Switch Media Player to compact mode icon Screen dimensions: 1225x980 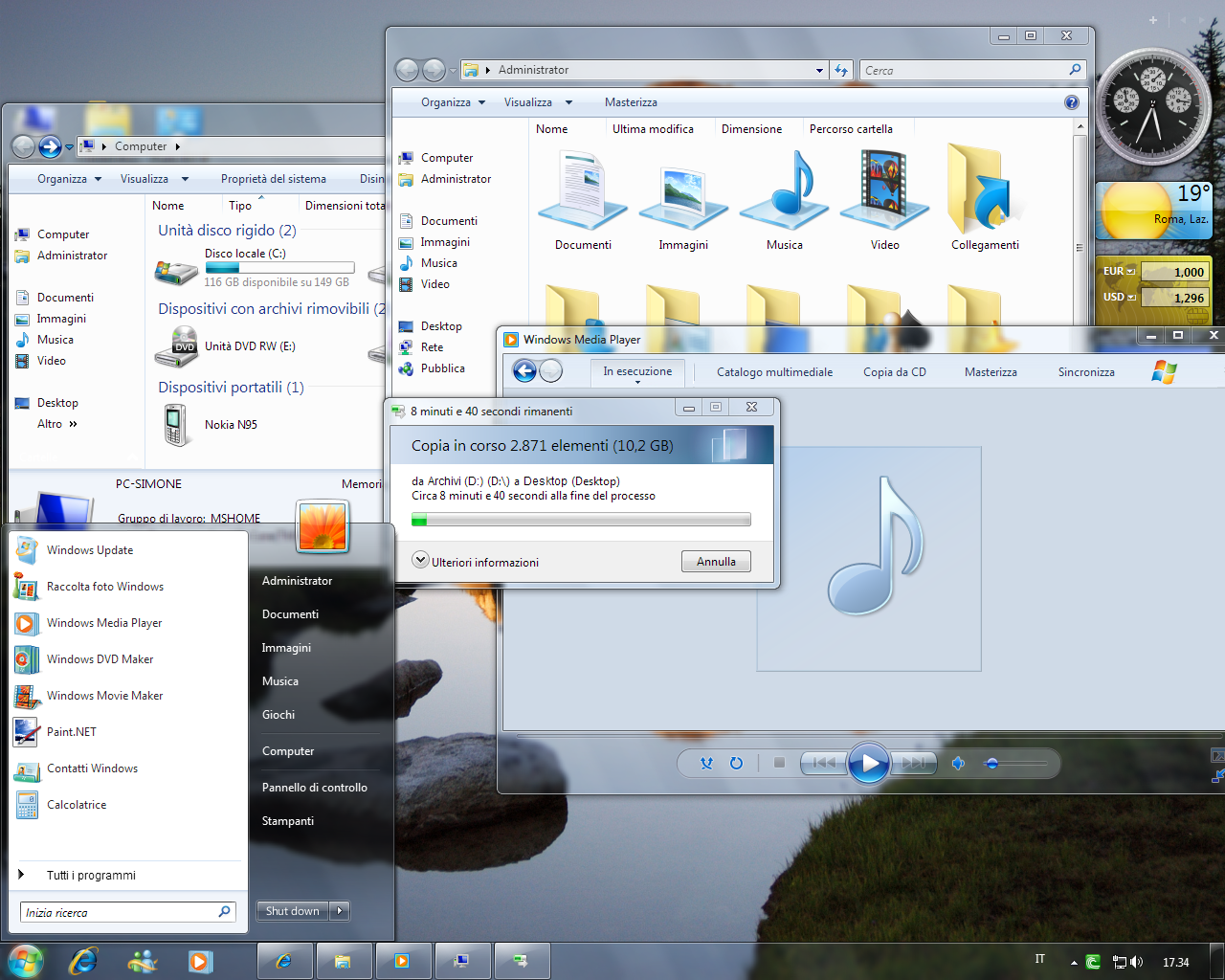[x=1217, y=776]
